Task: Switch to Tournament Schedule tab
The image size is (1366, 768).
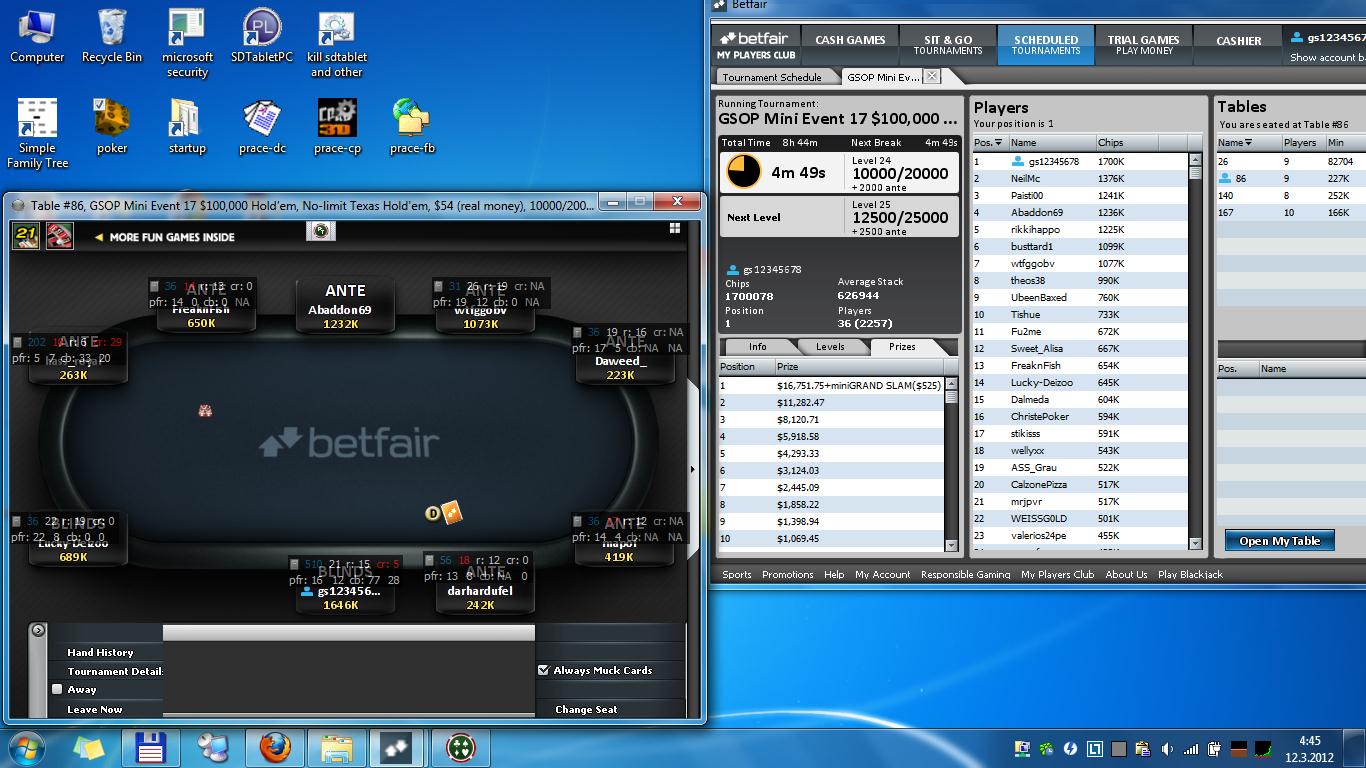Action: pyautogui.click(x=772, y=77)
